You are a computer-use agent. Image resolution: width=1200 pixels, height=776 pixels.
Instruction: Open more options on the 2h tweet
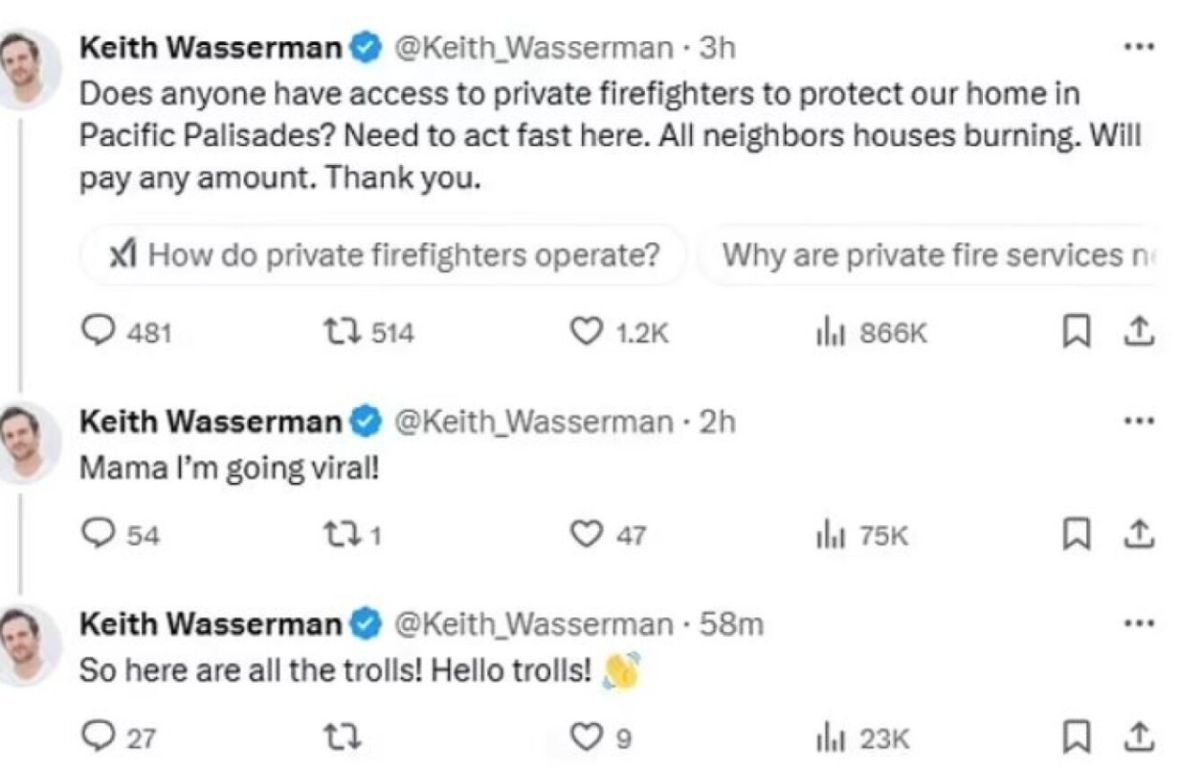(1139, 422)
